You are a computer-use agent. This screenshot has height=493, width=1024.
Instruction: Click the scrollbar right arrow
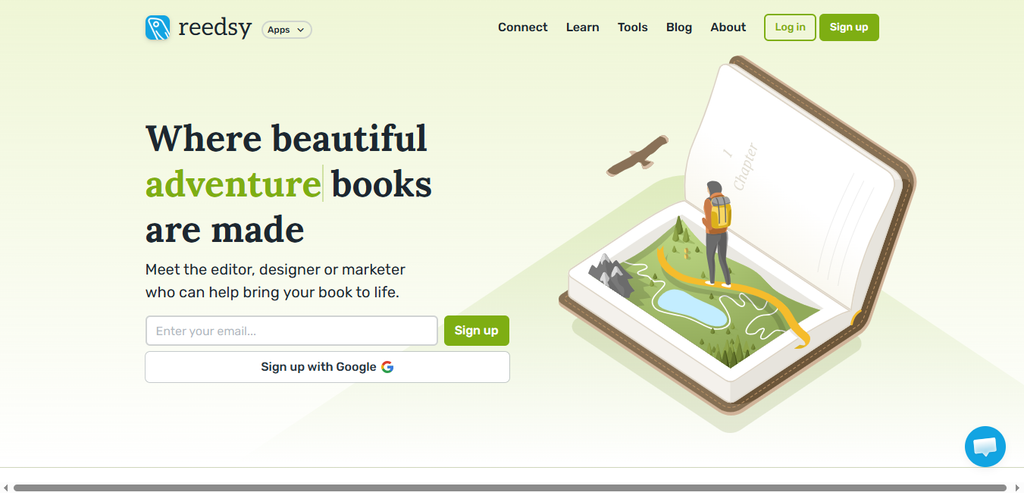tap(1016, 488)
